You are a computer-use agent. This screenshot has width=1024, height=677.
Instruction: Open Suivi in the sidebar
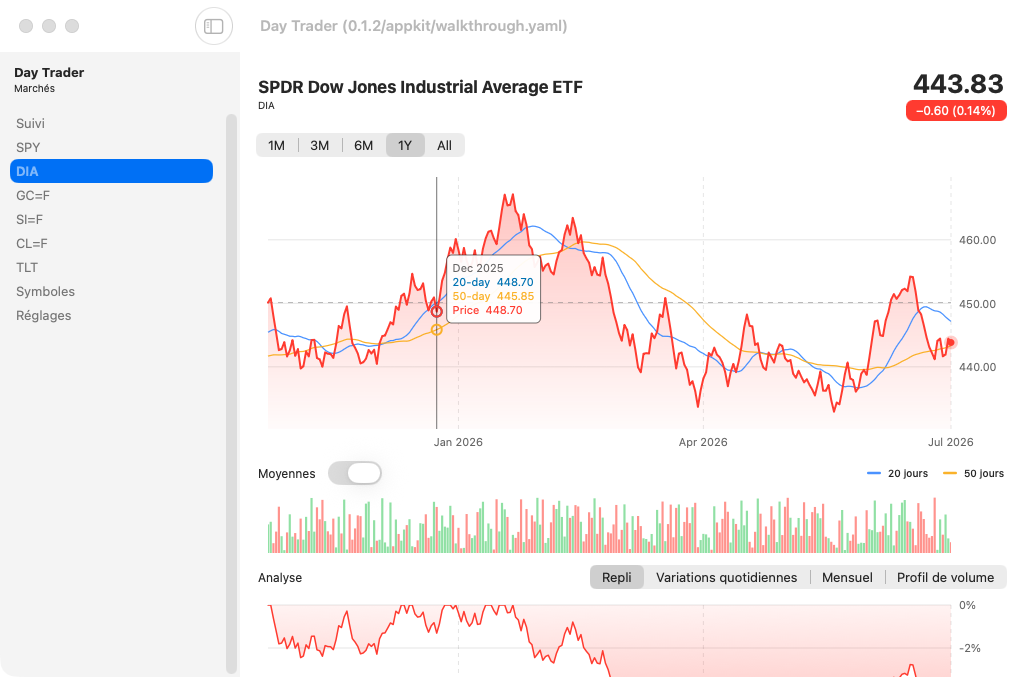coord(111,123)
